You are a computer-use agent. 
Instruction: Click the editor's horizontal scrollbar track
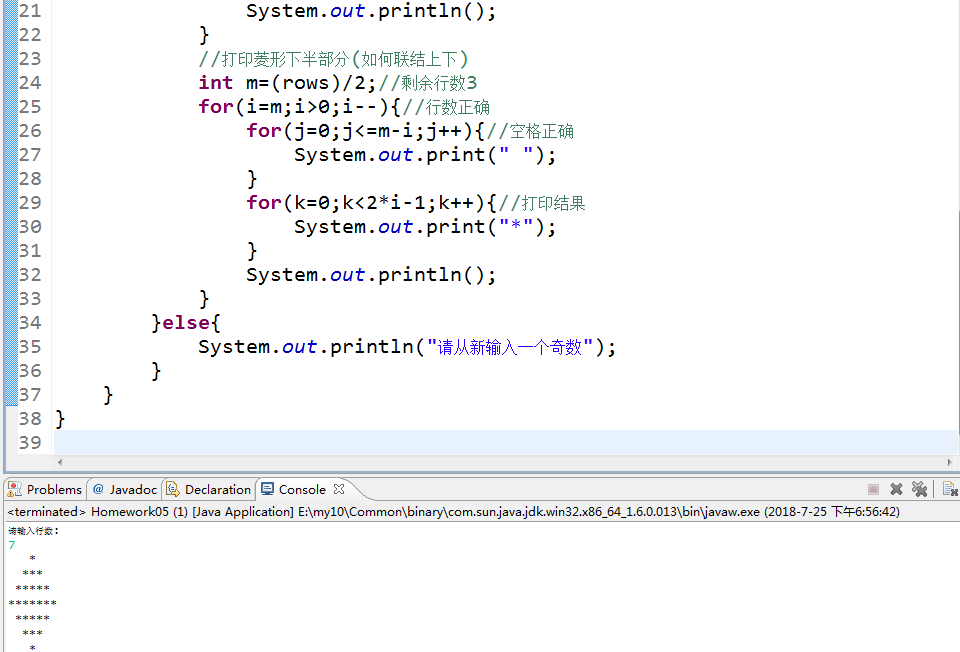(500, 462)
